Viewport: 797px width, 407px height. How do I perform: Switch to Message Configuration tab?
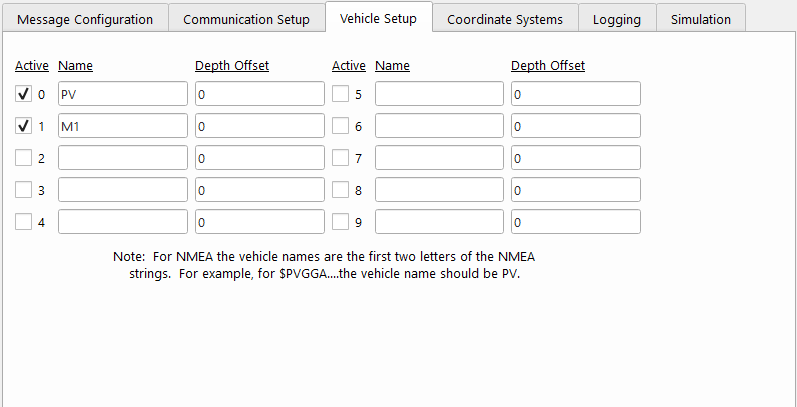(85, 19)
